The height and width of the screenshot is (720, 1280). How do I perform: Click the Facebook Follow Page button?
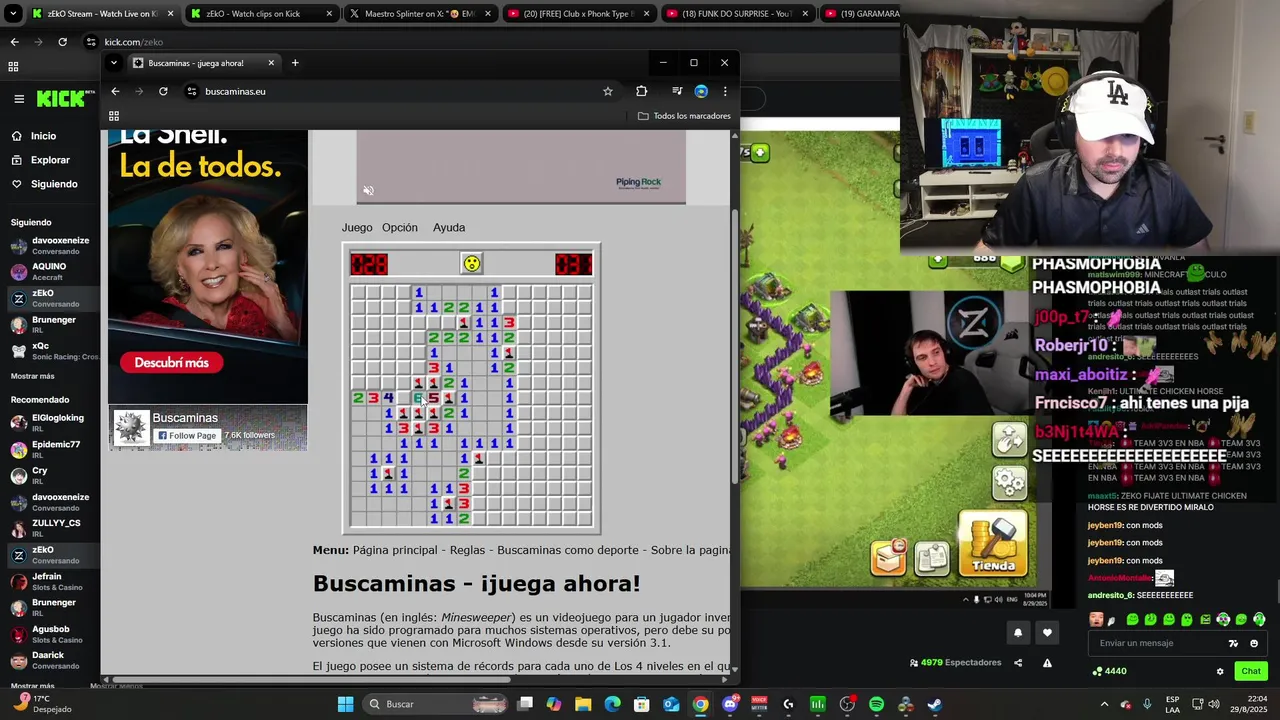click(187, 436)
